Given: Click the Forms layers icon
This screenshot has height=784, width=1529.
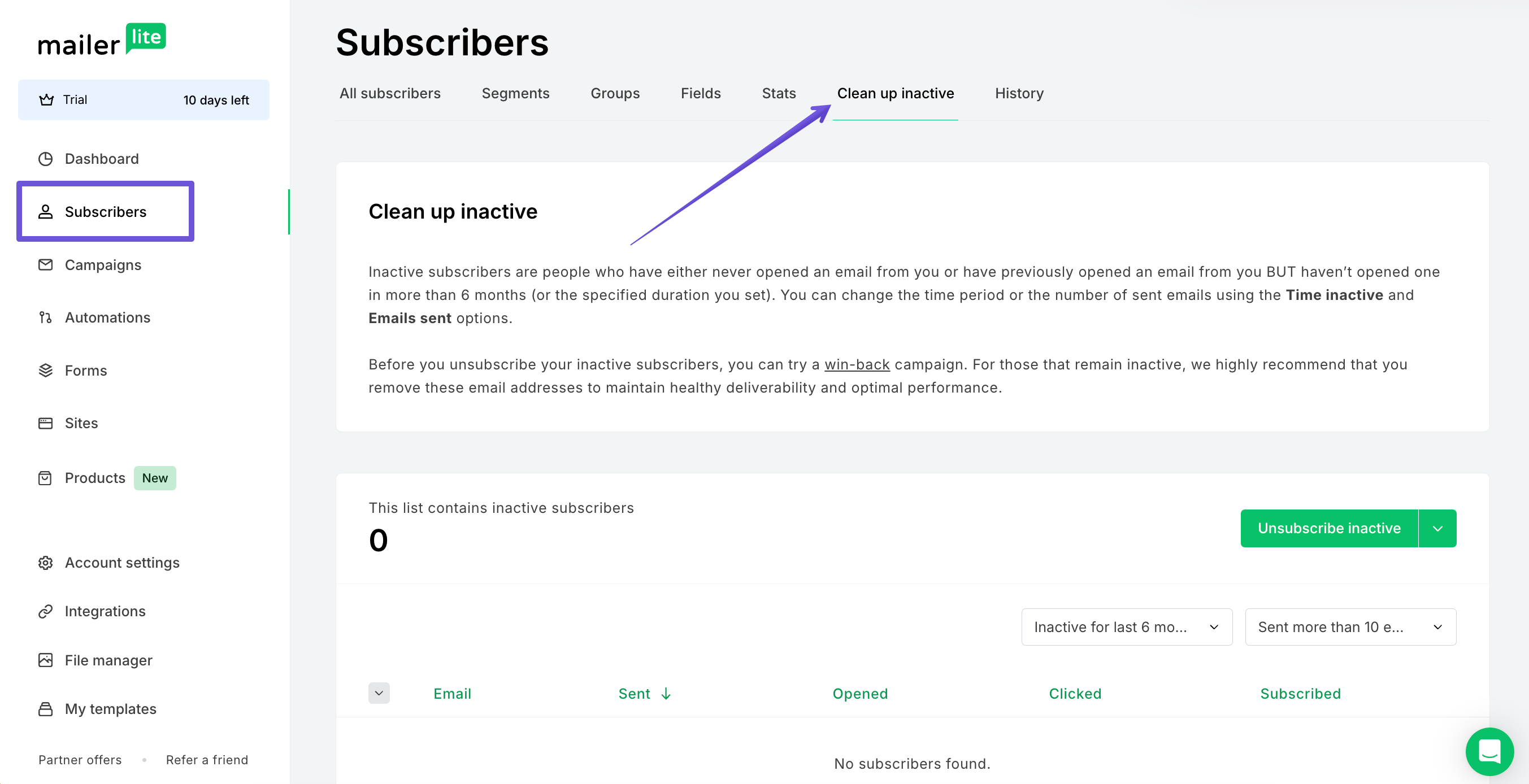Looking at the screenshot, I should click(x=46, y=371).
